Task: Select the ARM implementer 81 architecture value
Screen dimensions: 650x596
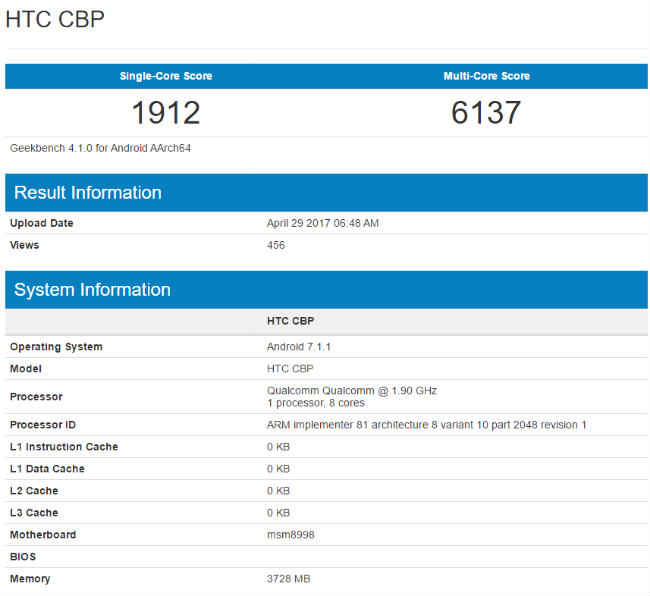Action: tap(427, 425)
